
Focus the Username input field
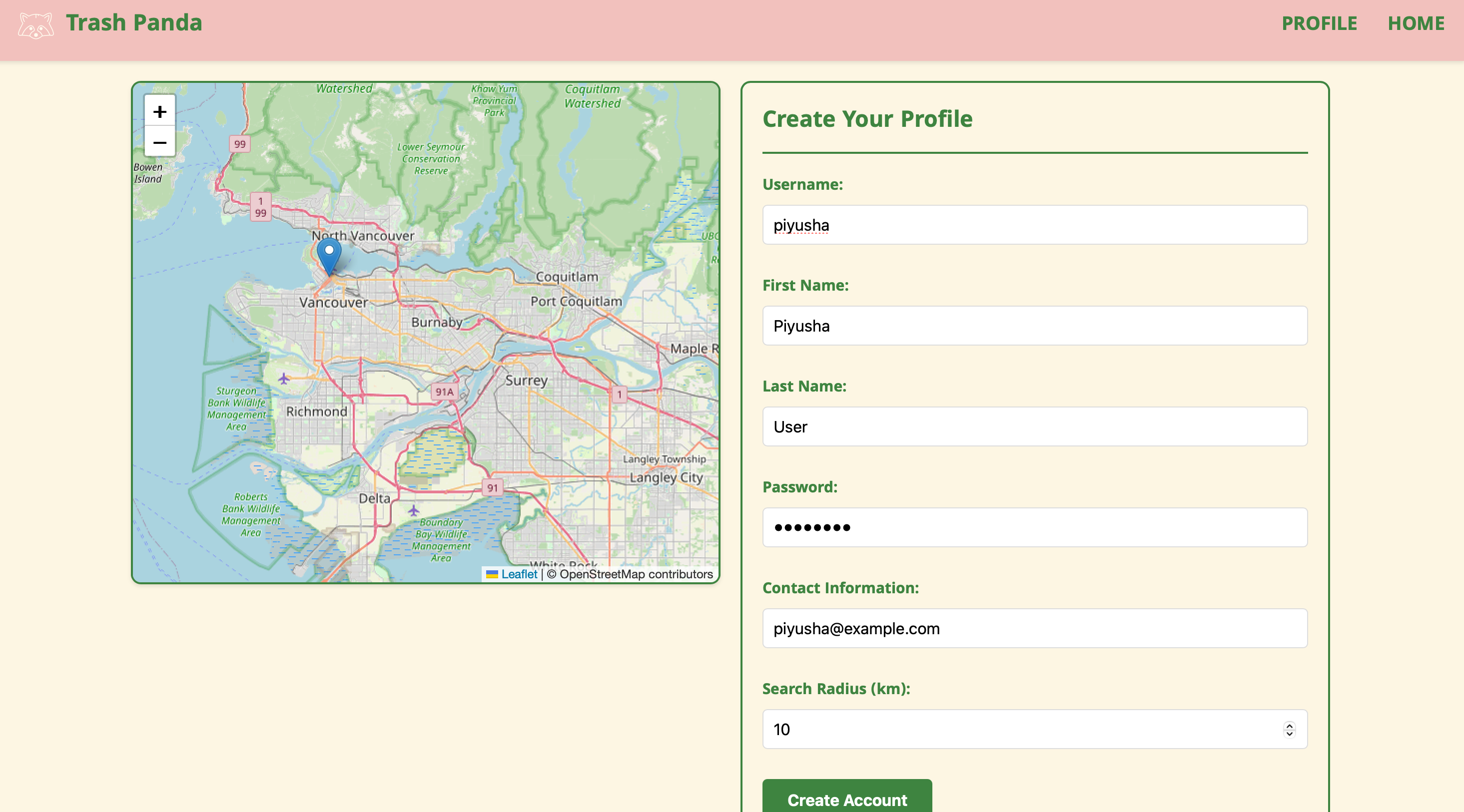[1034, 225]
